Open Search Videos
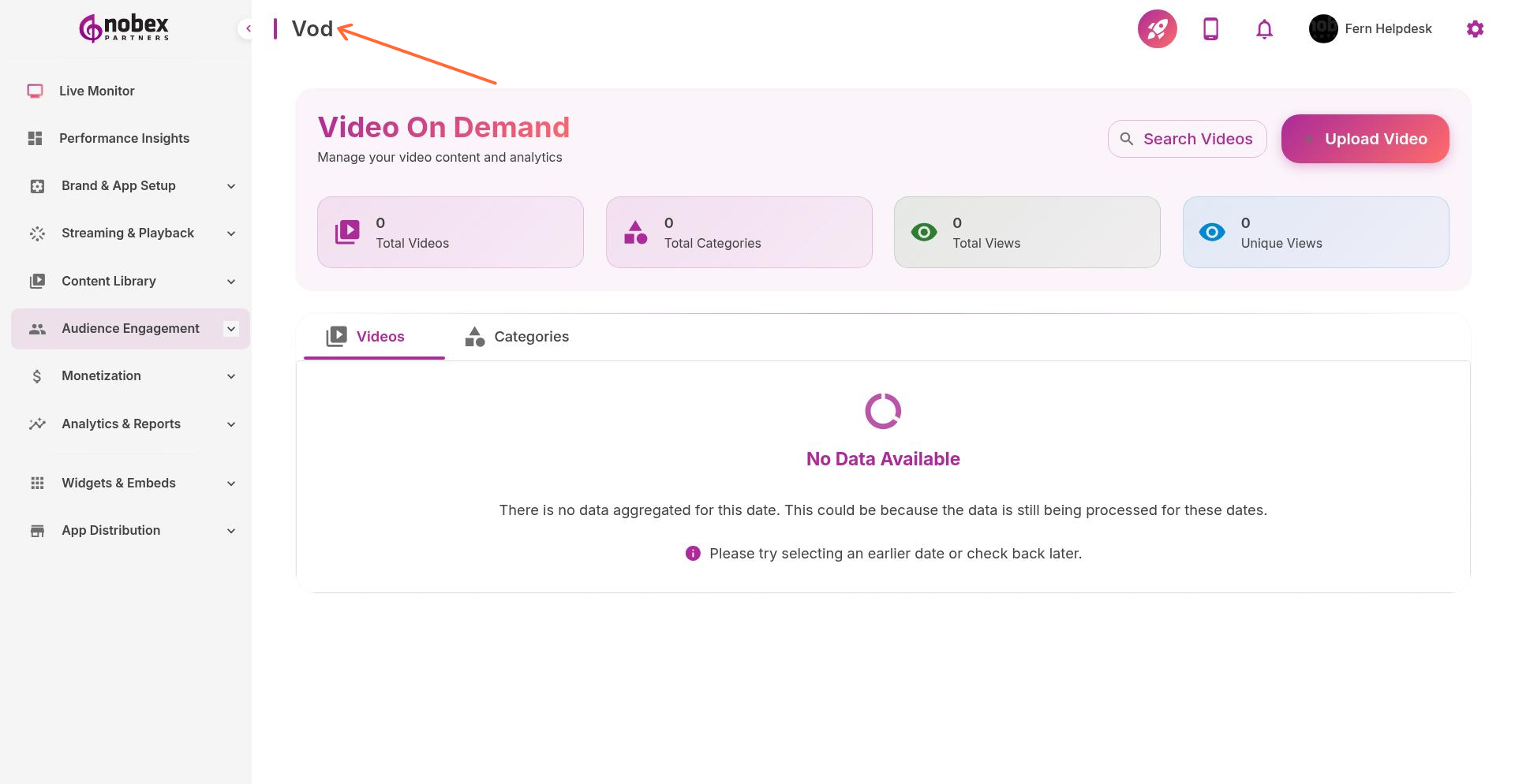Image resolution: width=1515 pixels, height=784 pixels. pos(1187,138)
